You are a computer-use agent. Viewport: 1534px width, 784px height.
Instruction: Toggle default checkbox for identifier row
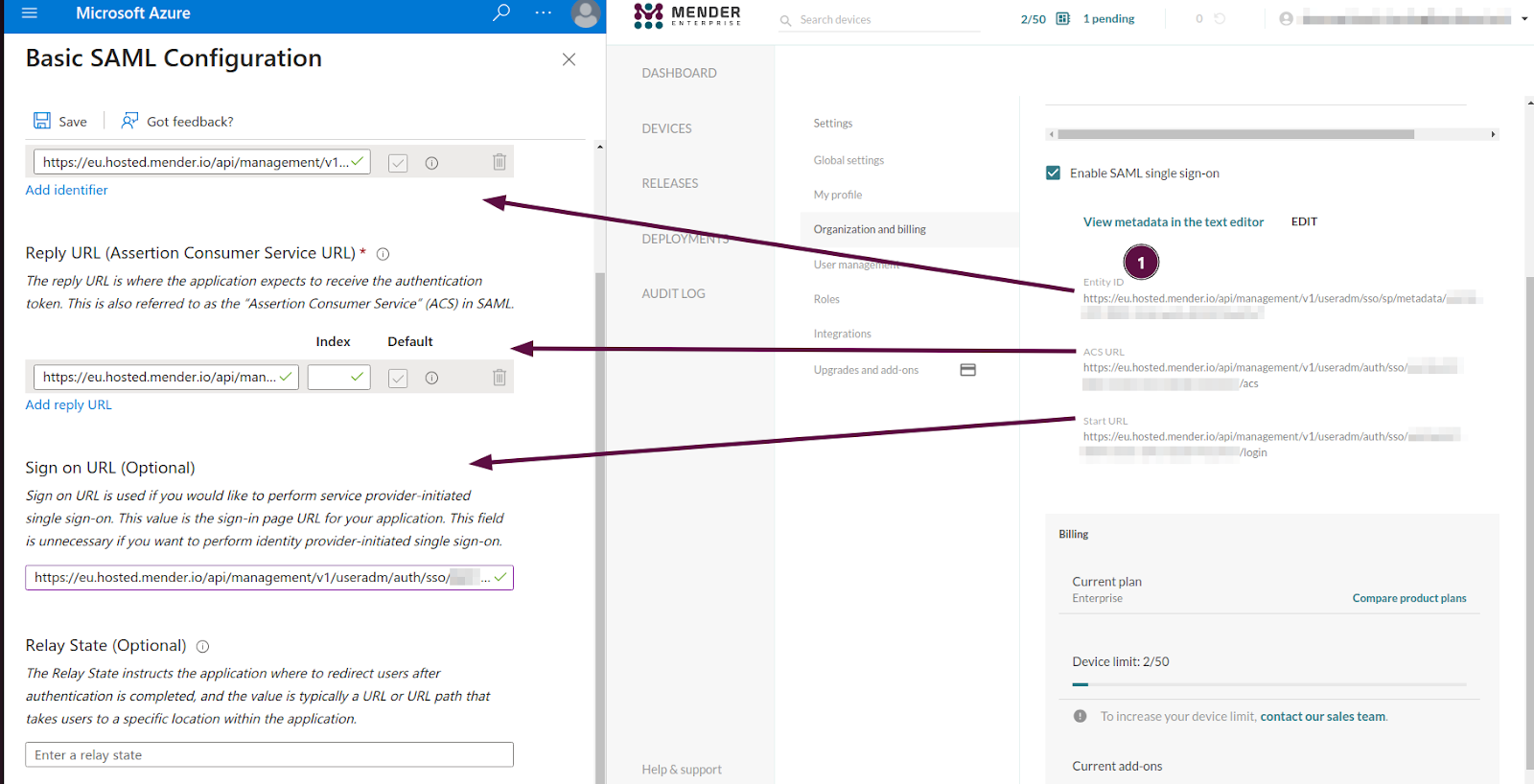coord(398,164)
